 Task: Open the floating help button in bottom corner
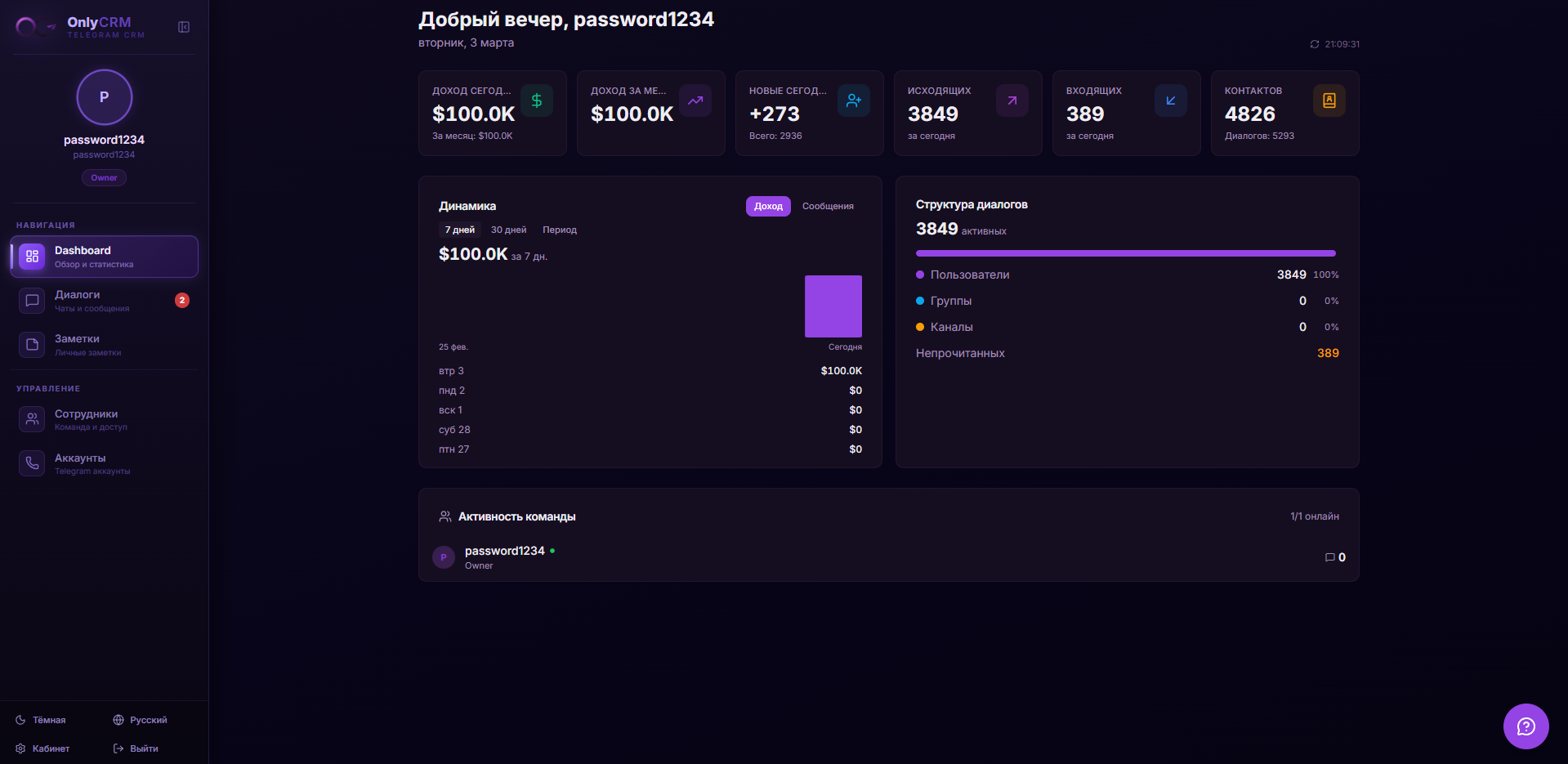[x=1525, y=726]
